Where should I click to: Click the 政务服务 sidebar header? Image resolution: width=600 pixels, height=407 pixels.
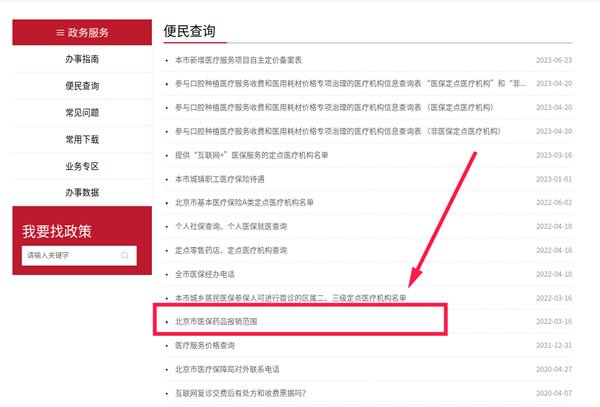82,33
